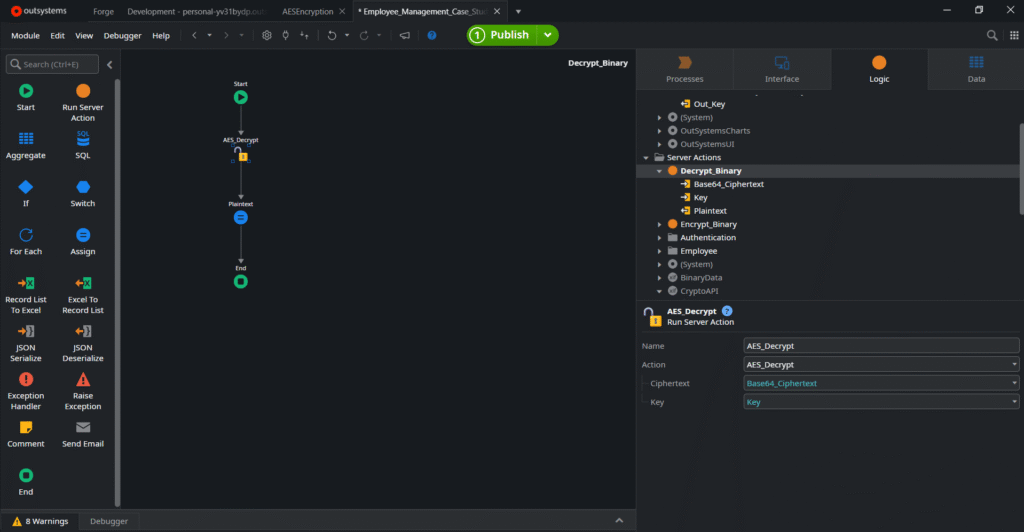Open the Action dropdown for AES_Decrypt
The image size is (1024, 532).
1014,364
